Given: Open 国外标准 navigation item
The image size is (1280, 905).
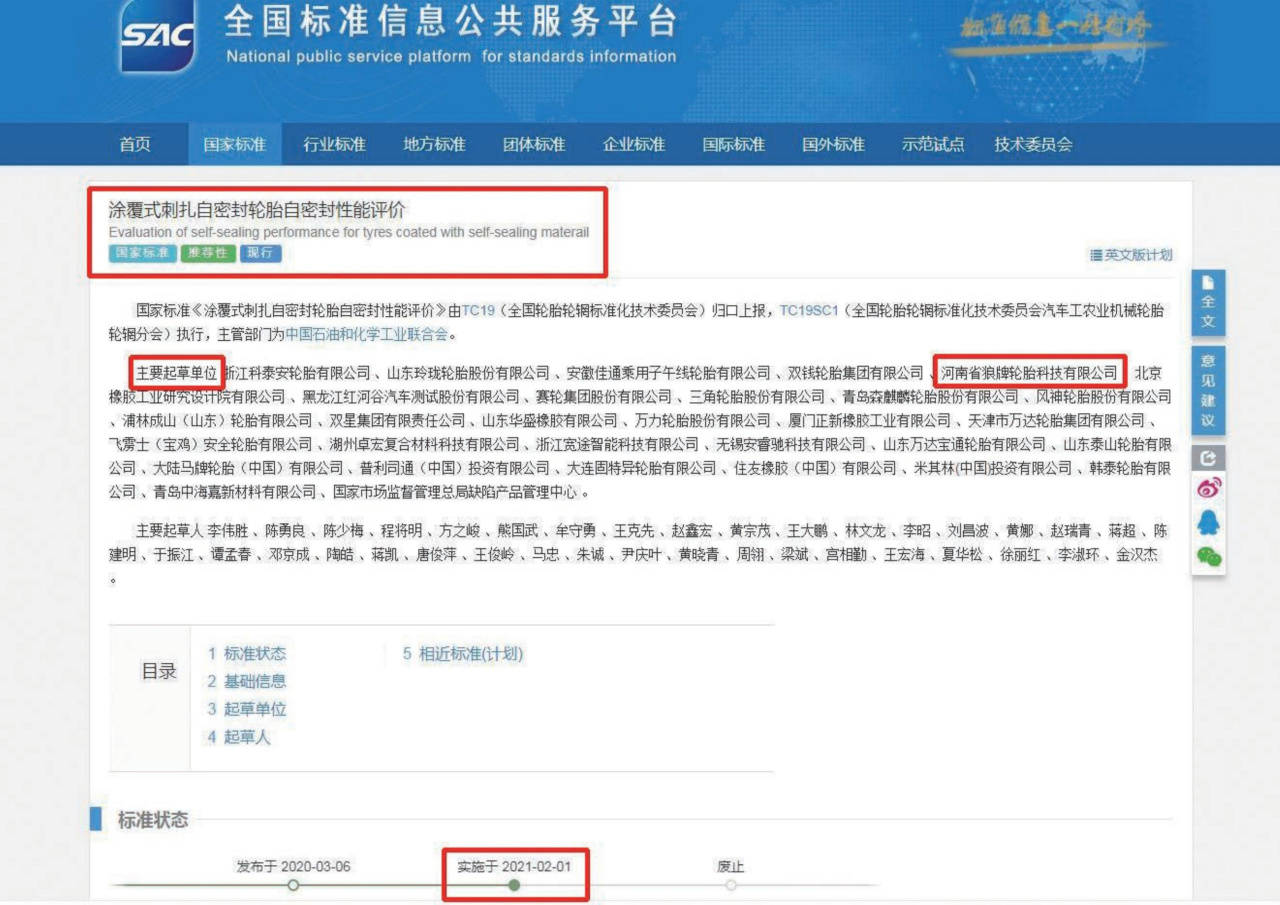Looking at the screenshot, I should coord(833,144).
